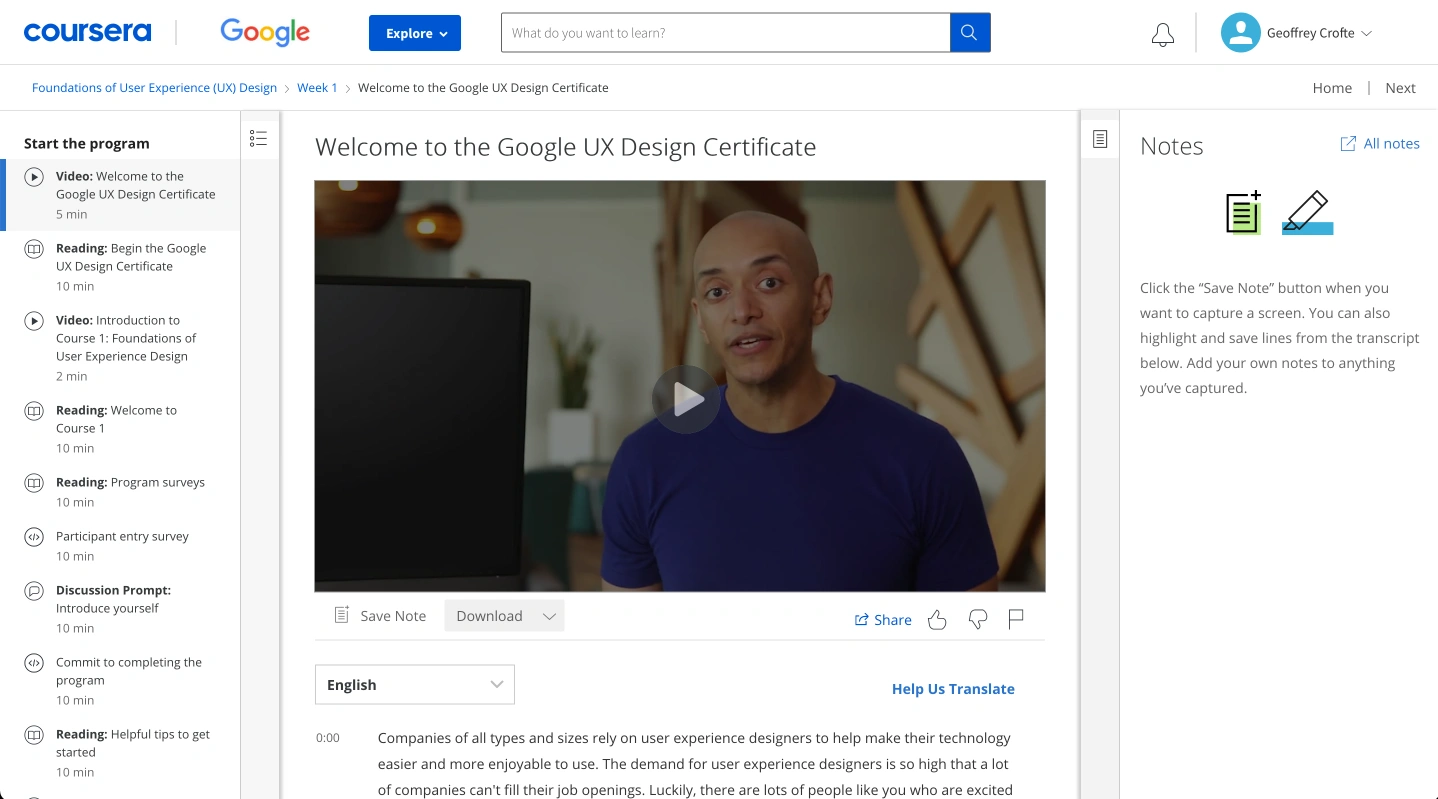The height and width of the screenshot is (799, 1438).
Task: Open Discussion Prompt: Introduce yourself
Action: pyautogui.click(x=120, y=609)
